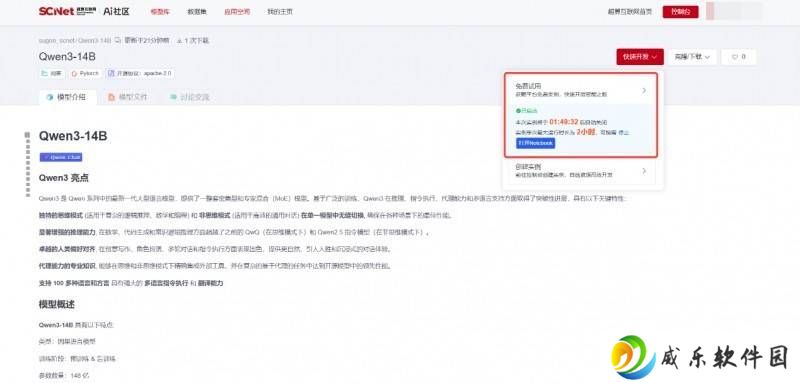Open the 创建实例 menu entry
The height and width of the screenshot is (383, 800).
pyautogui.click(x=581, y=171)
